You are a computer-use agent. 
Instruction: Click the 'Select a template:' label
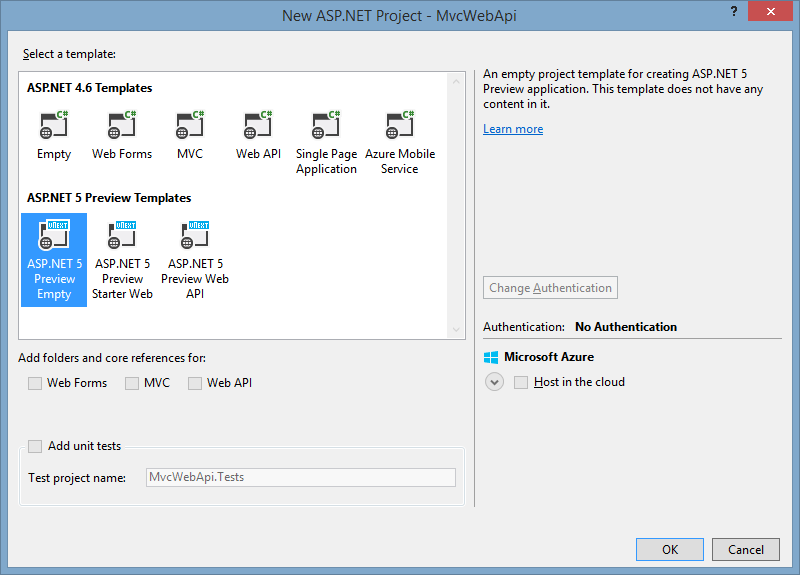coord(69,54)
